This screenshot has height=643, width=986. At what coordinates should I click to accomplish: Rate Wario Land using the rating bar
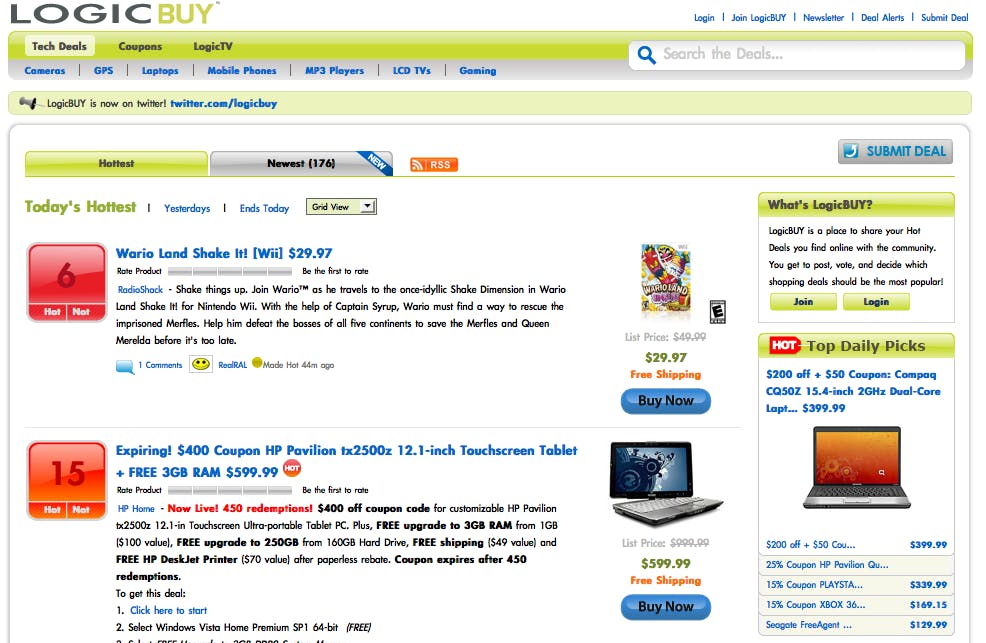[230, 272]
